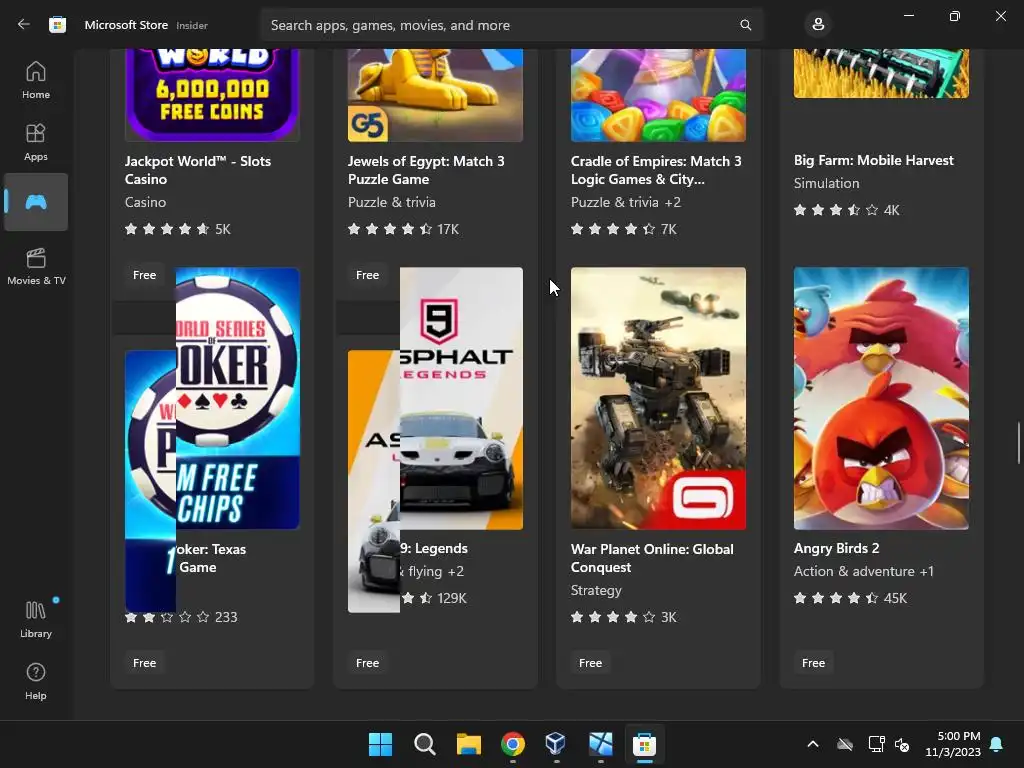
Task: Open taskbar Search
Action: tap(424, 744)
